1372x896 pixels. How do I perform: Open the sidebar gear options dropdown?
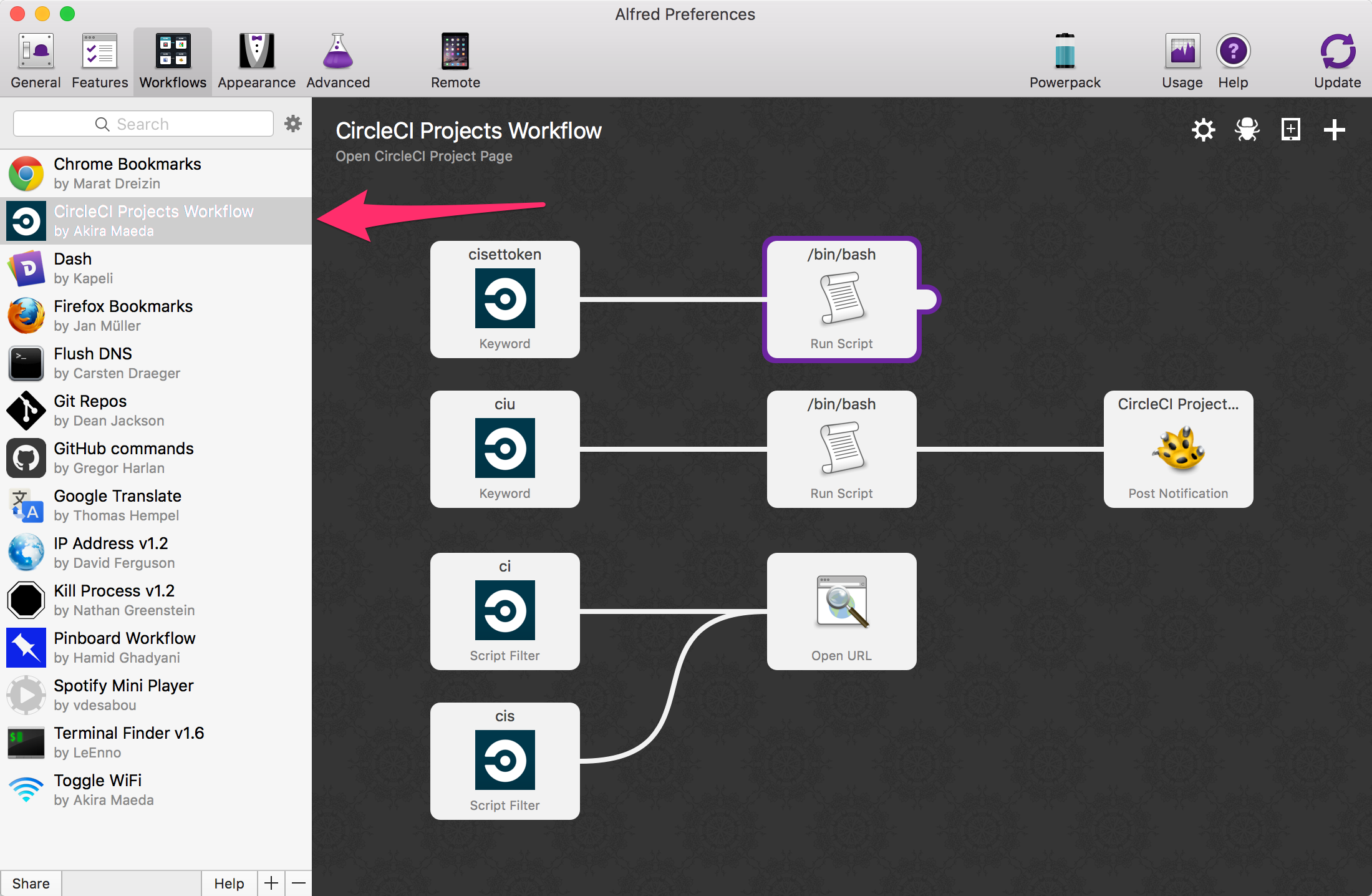pyautogui.click(x=293, y=124)
